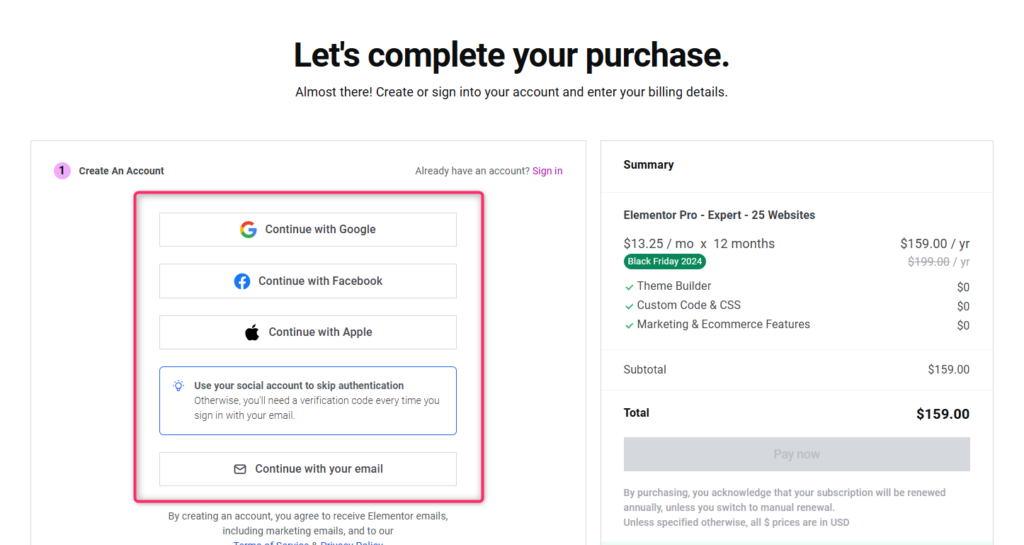Continue with Google sign-up
The height and width of the screenshot is (545, 1024).
click(308, 229)
